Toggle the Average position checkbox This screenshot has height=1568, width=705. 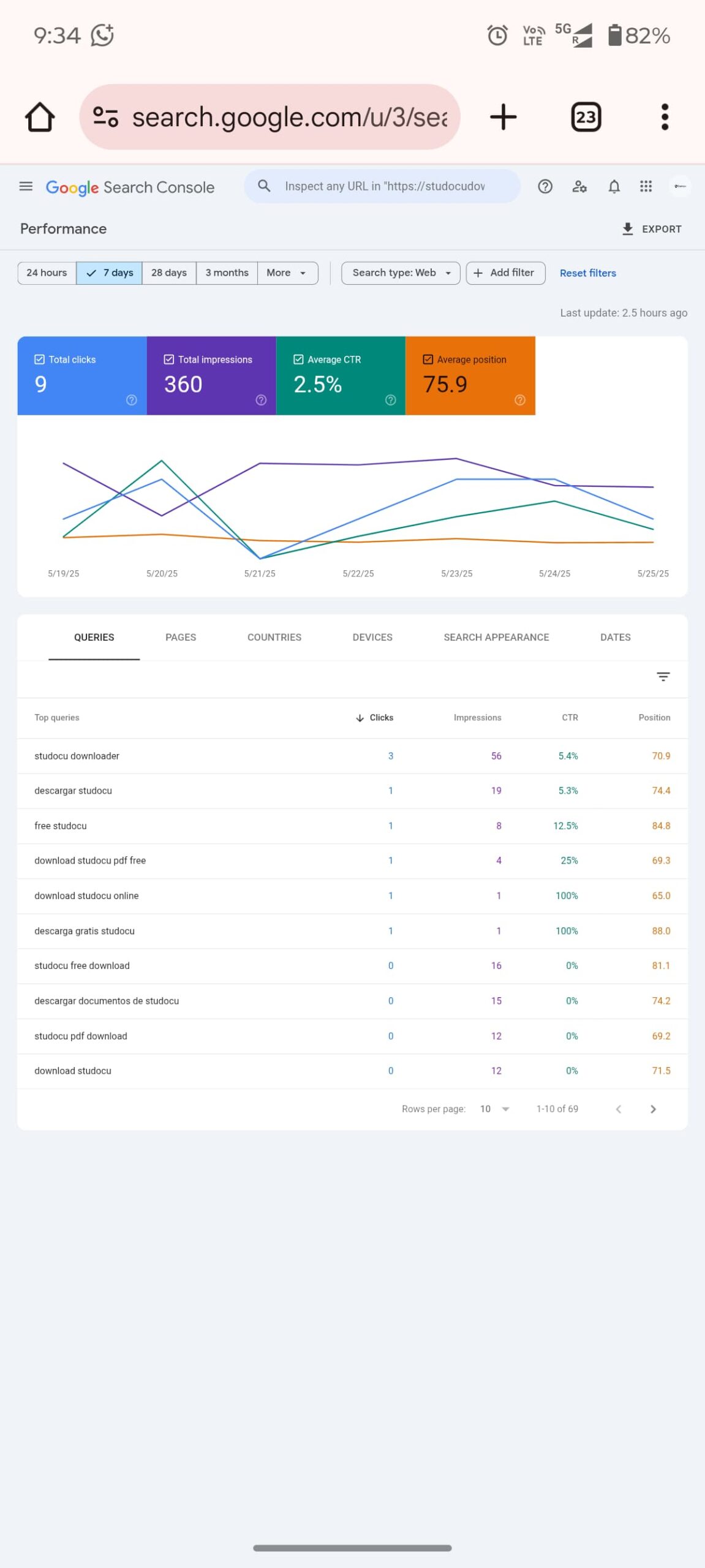428,360
